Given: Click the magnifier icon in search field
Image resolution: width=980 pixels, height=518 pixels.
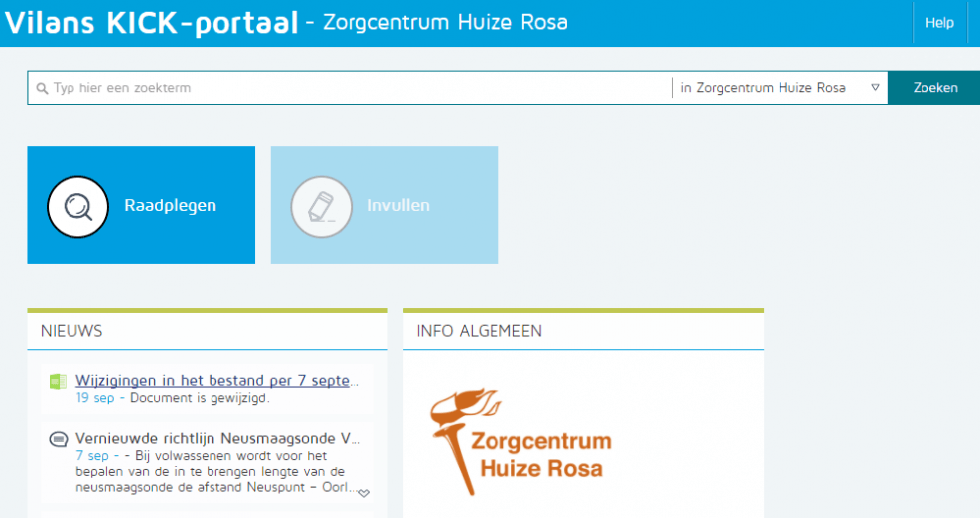Looking at the screenshot, I should (42, 89).
